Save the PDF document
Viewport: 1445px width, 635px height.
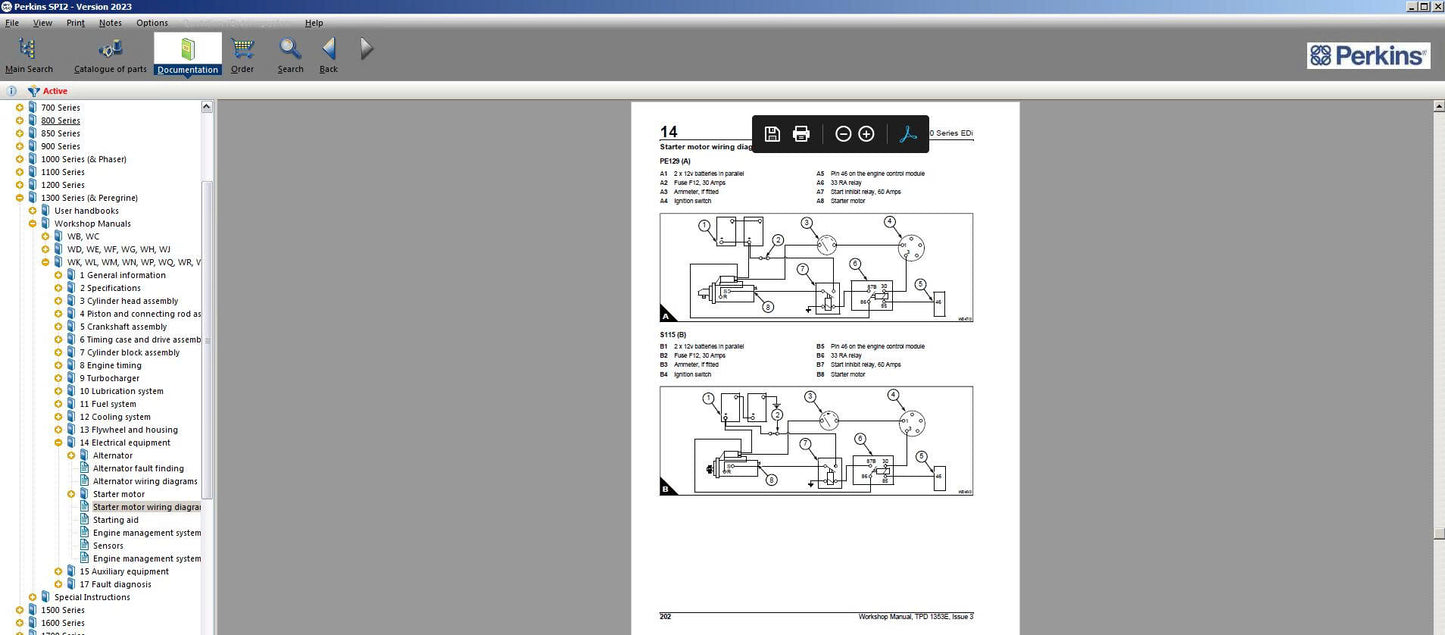coord(771,133)
